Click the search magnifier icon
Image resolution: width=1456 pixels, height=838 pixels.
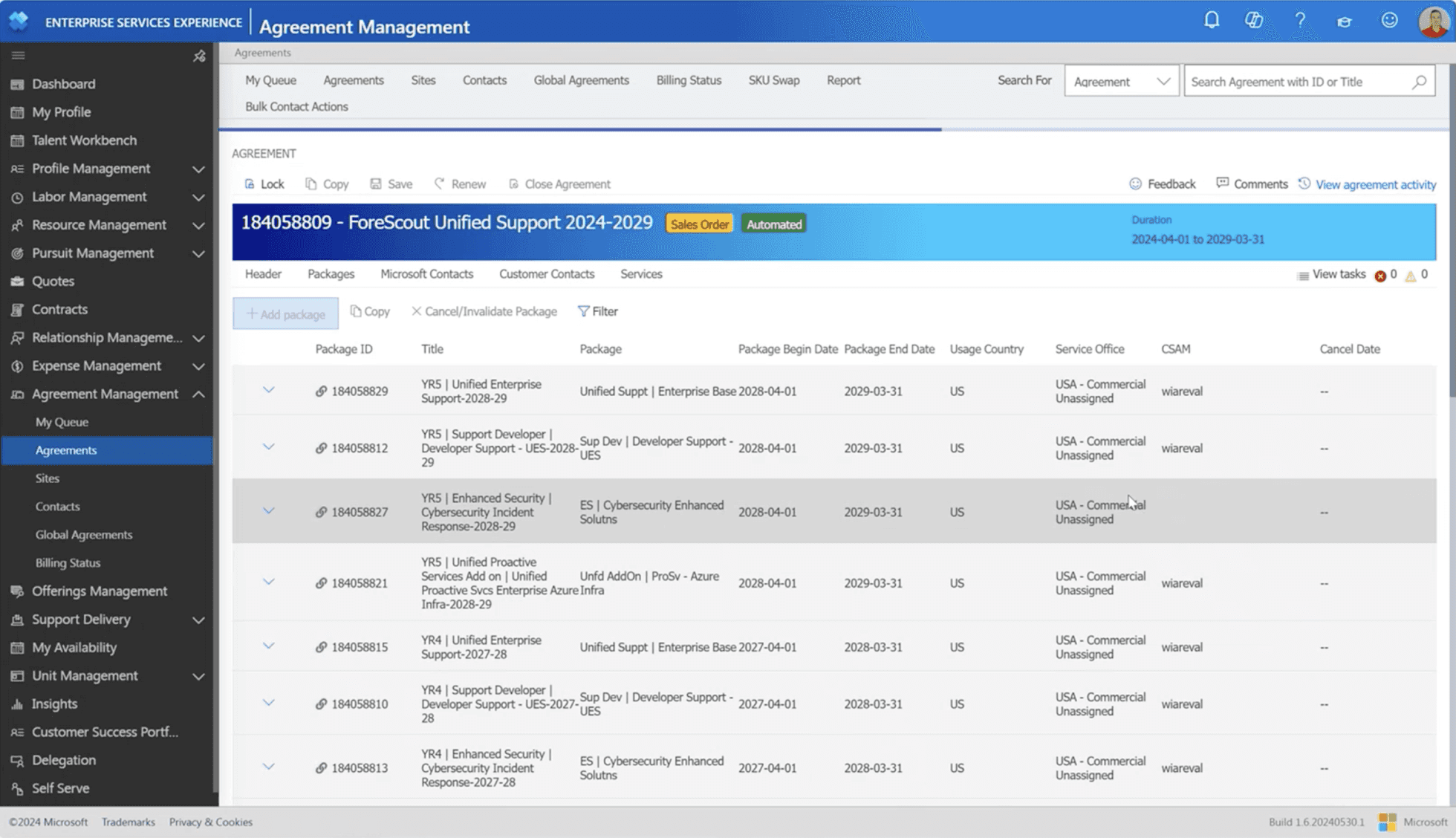(1419, 82)
